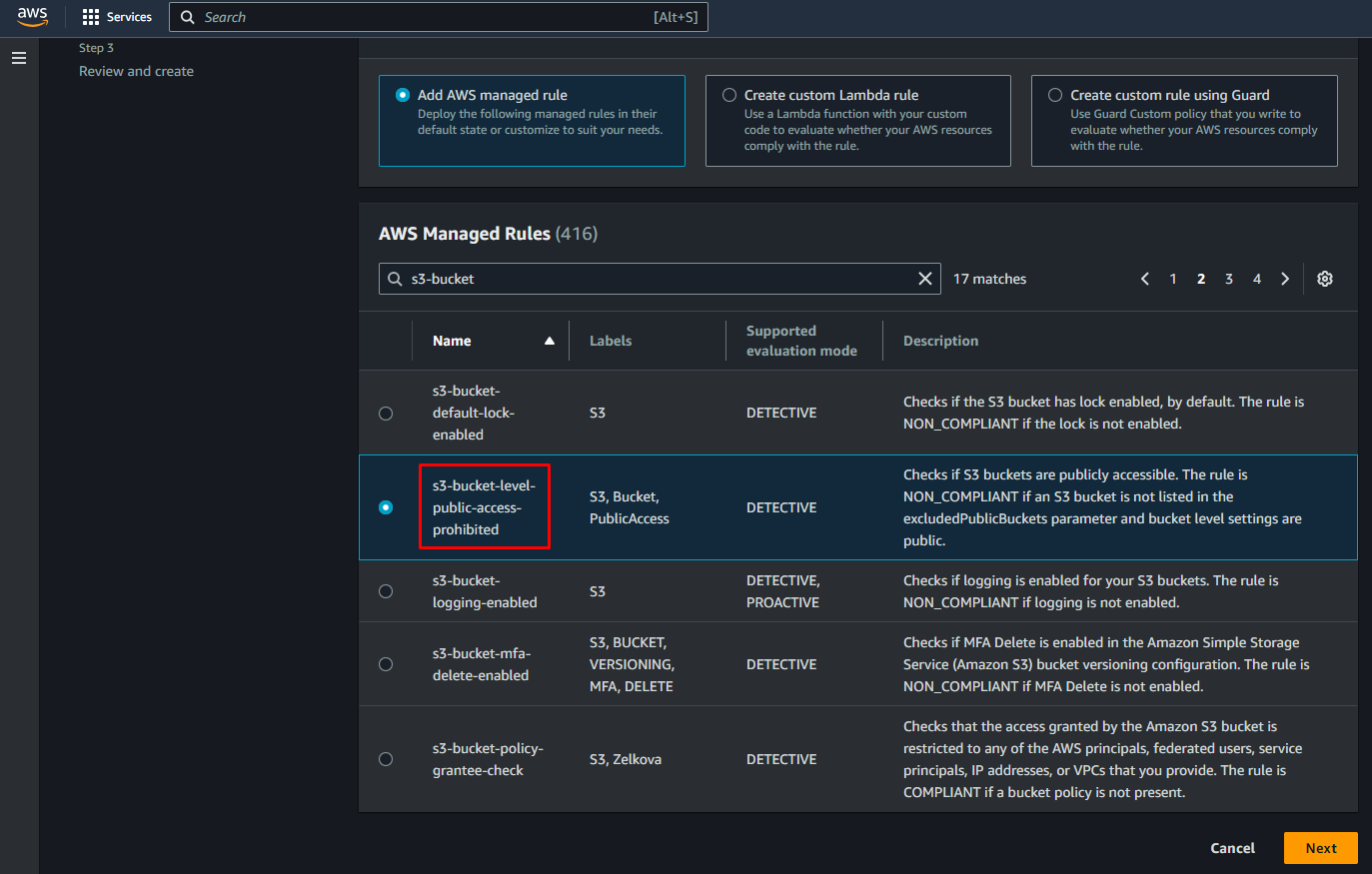Jump to page 3 of results

click(1229, 279)
